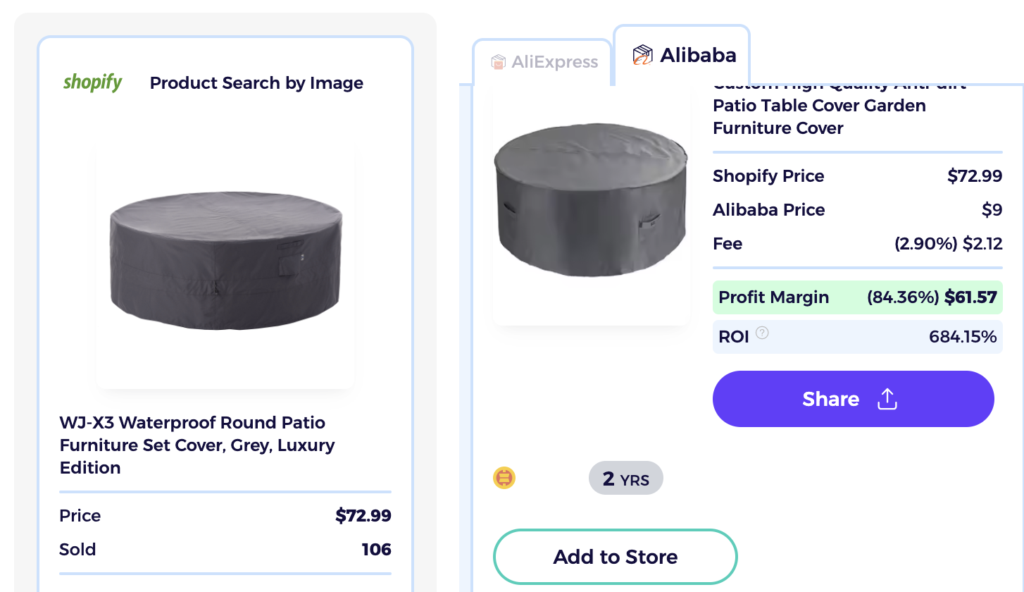
Task: Click the Alibaba Price $9 value
Action: point(991,210)
